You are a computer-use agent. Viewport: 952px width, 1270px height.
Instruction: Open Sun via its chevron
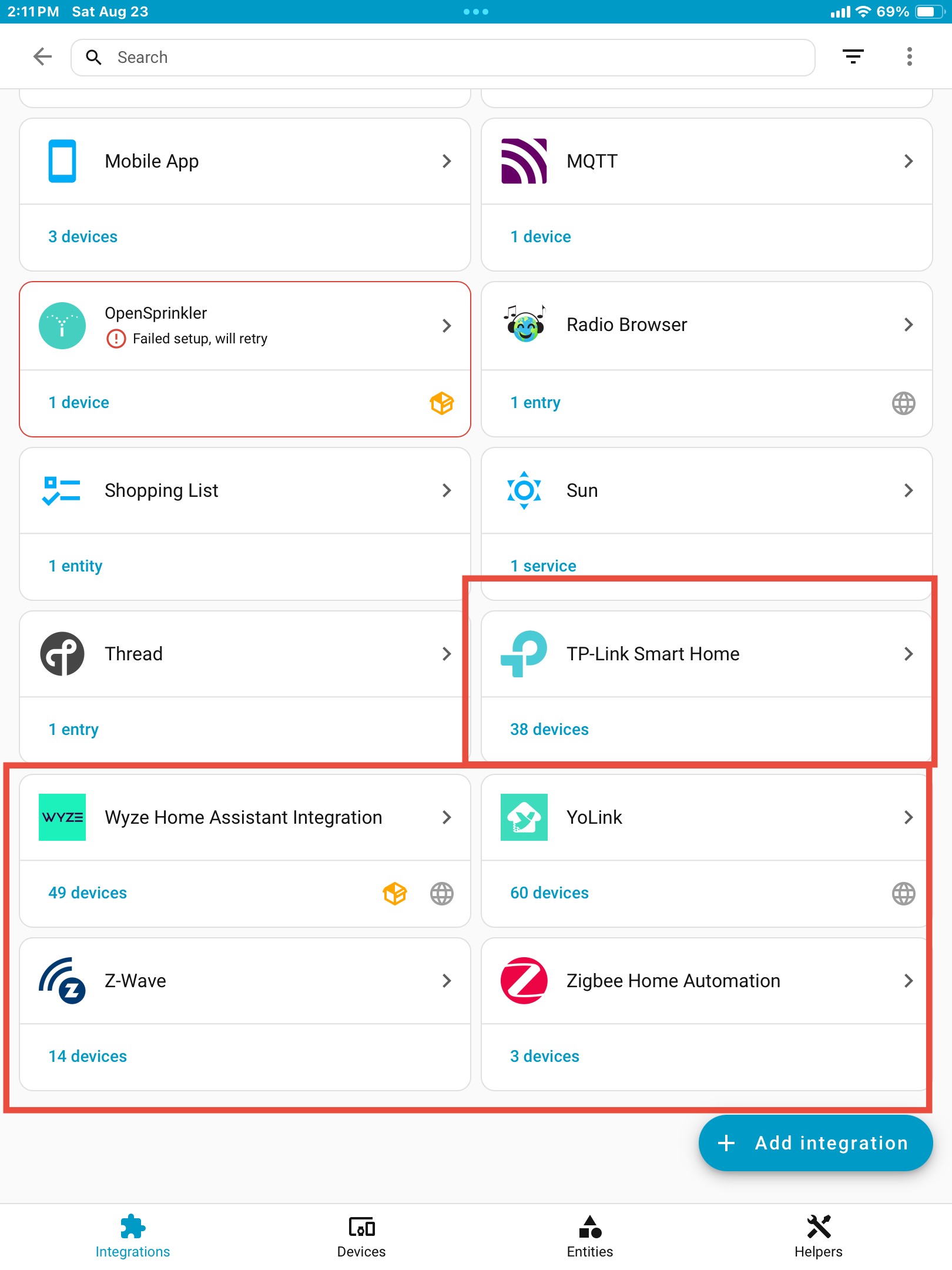909,490
